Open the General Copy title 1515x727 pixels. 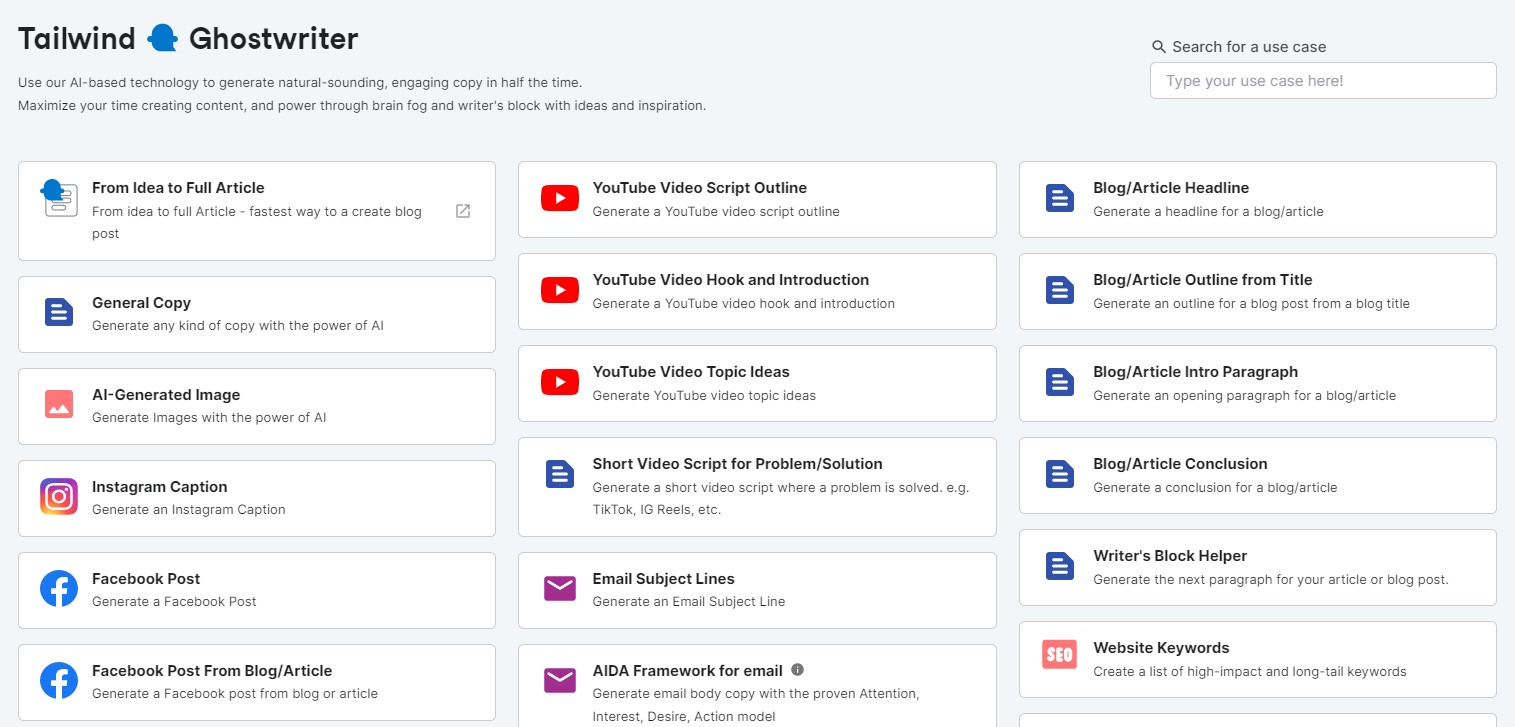tap(141, 303)
